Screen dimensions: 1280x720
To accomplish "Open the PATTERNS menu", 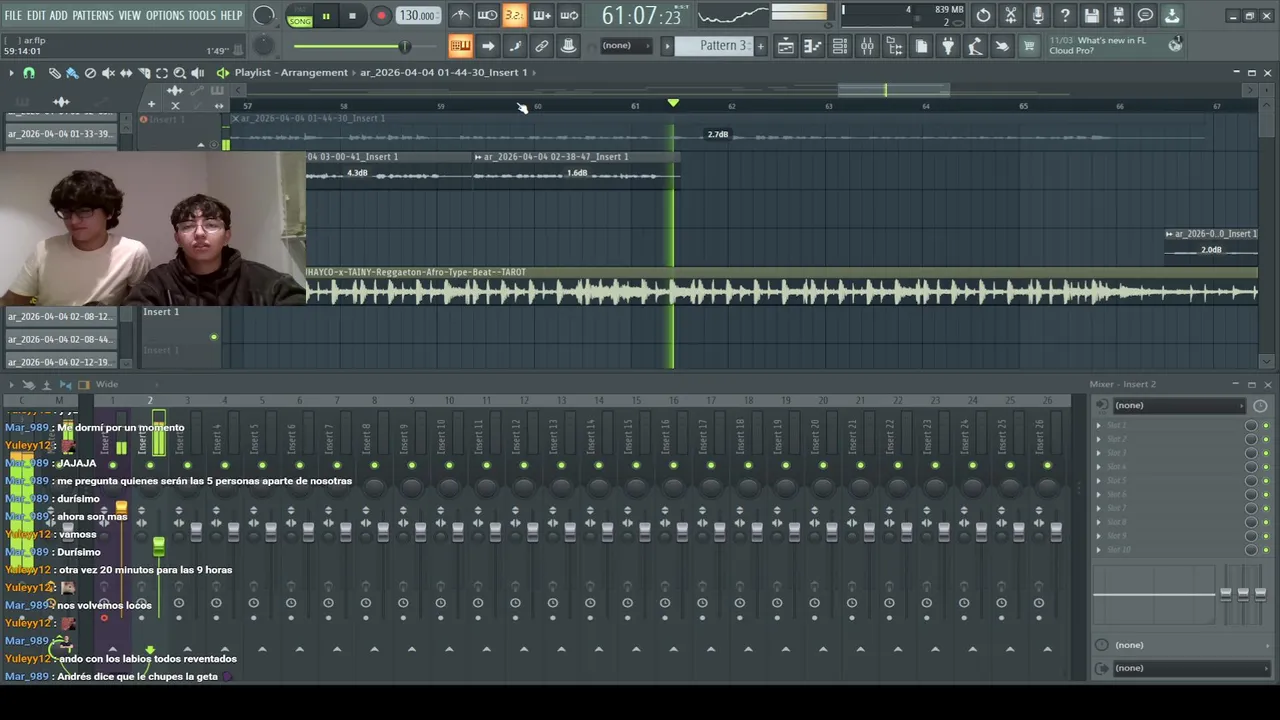I will point(93,15).
